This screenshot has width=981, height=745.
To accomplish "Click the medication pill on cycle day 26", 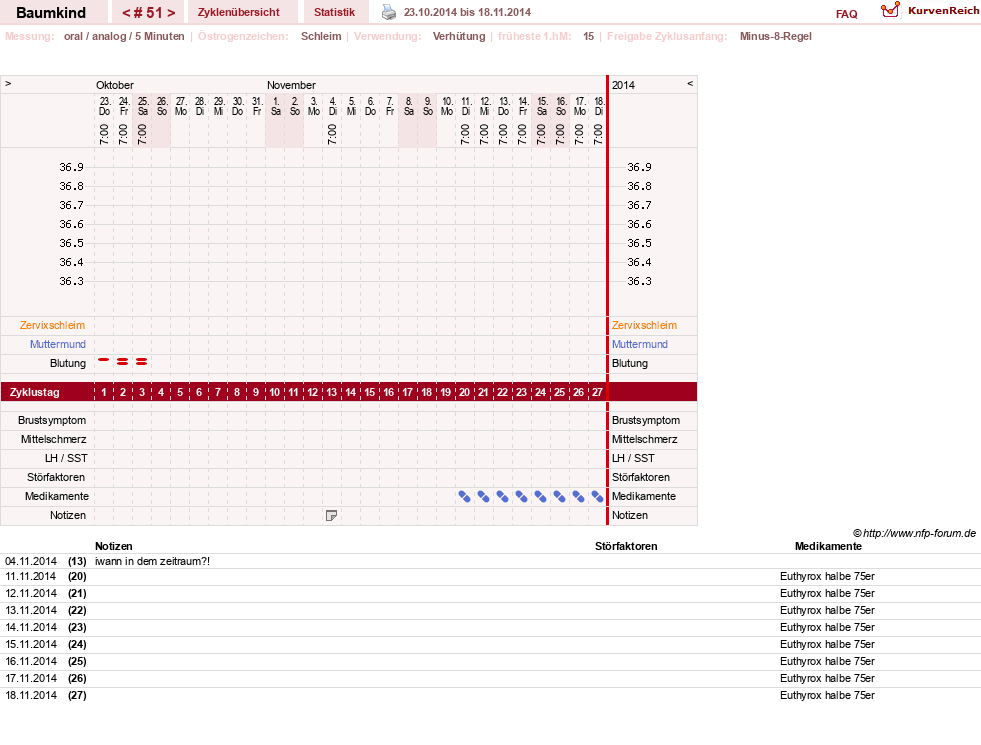I will (579, 497).
